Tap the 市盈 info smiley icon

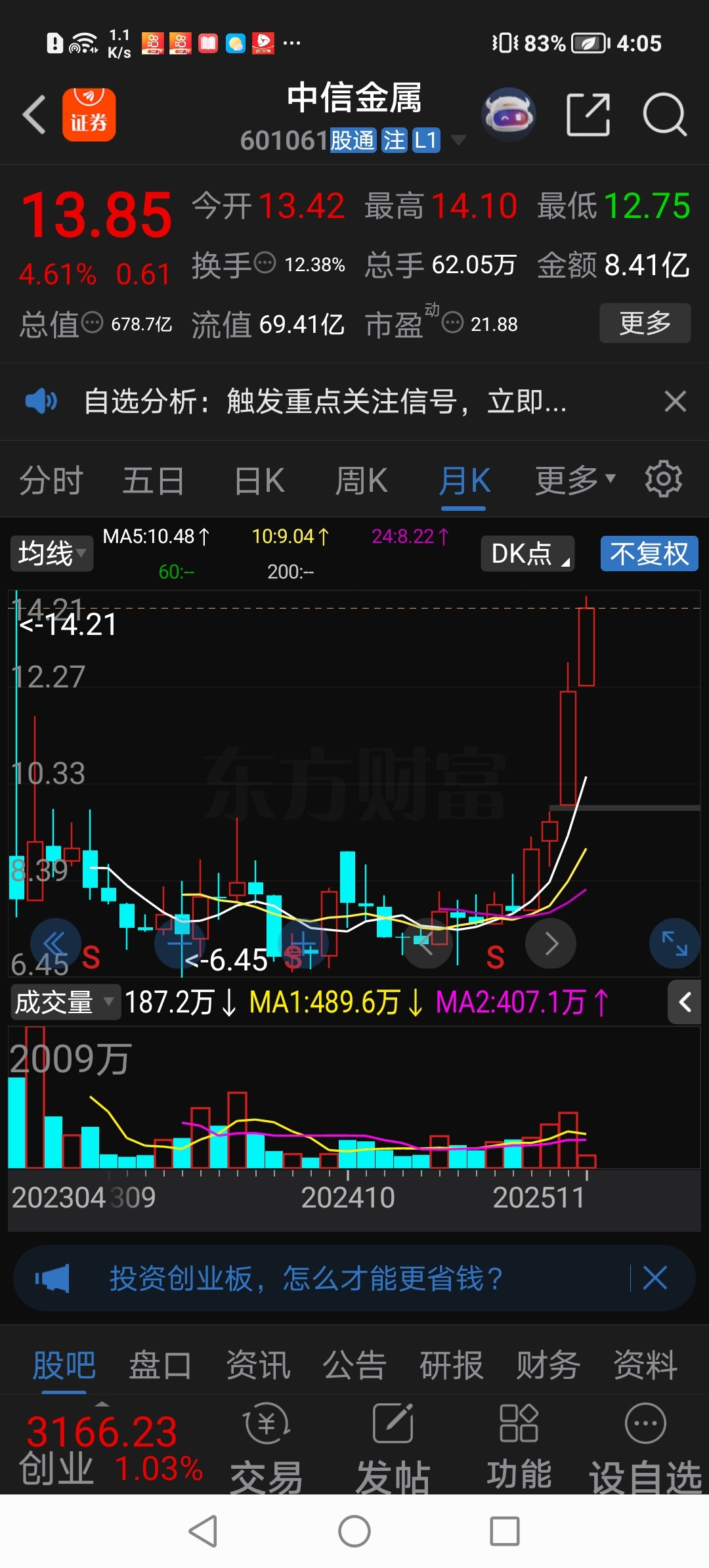point(453,322)
